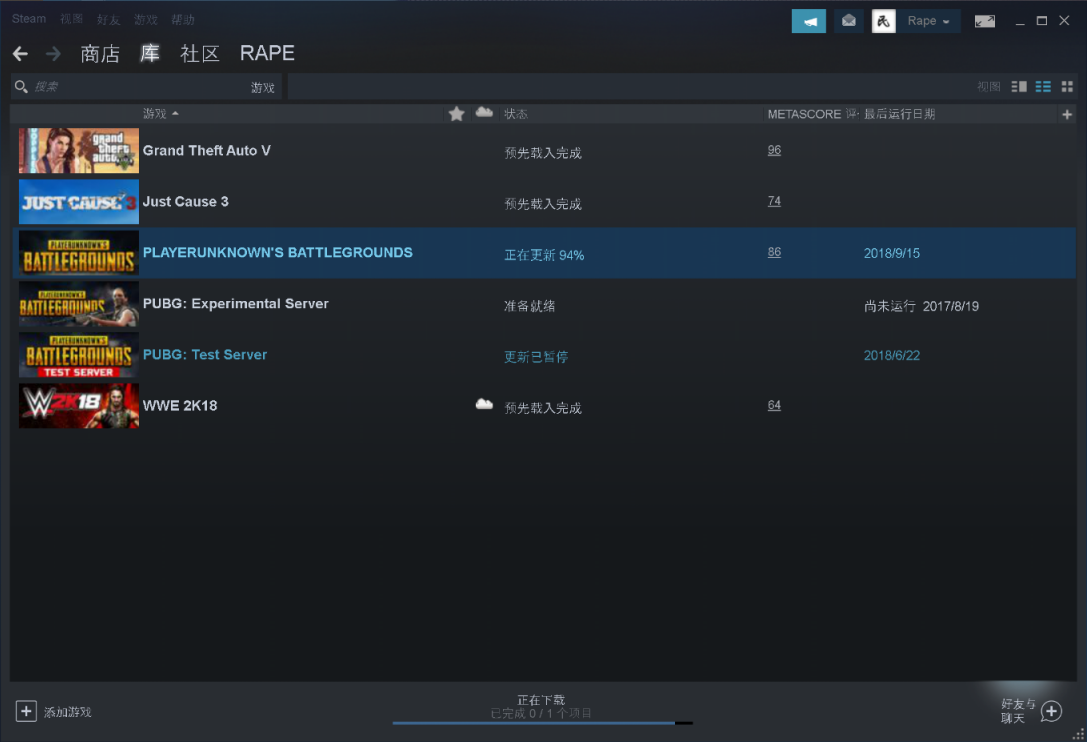Screen dimensions: 1087x742
Task: Open the announcements megaphone icon
Action: point(808,21)
